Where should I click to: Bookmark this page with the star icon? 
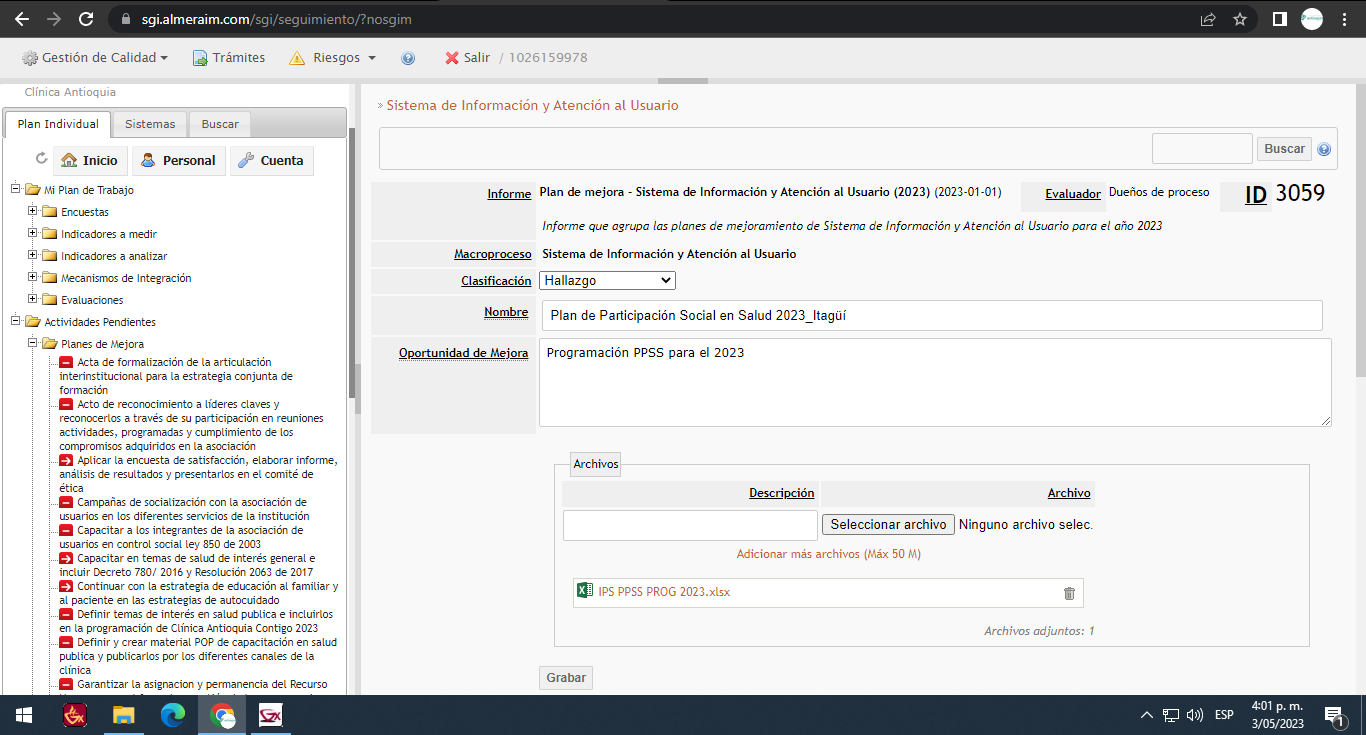coord(1240,19)
